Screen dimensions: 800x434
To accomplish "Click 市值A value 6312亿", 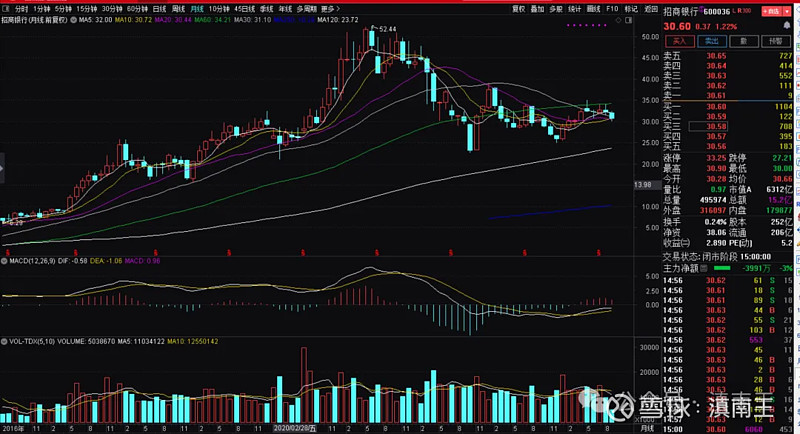I will tap(779, 189).
